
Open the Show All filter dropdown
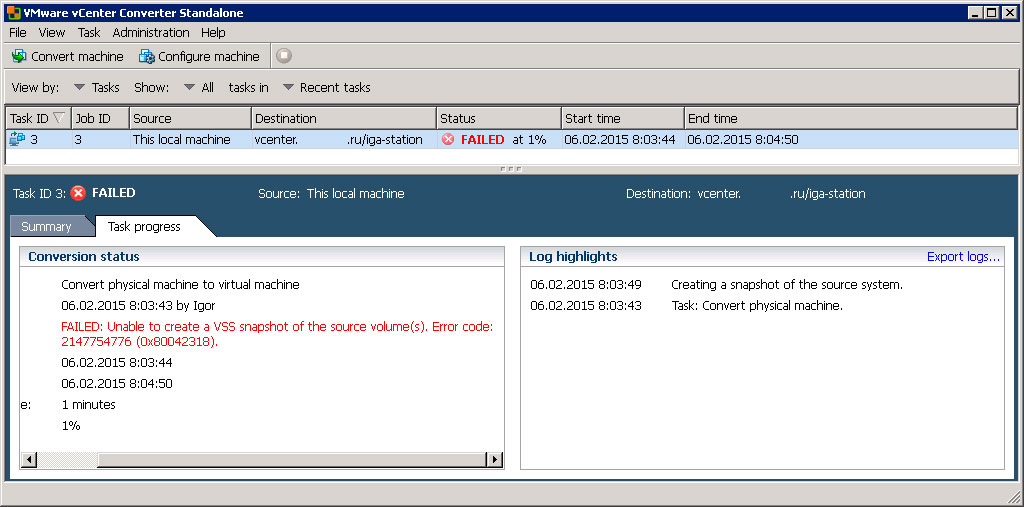click(199, 88)
